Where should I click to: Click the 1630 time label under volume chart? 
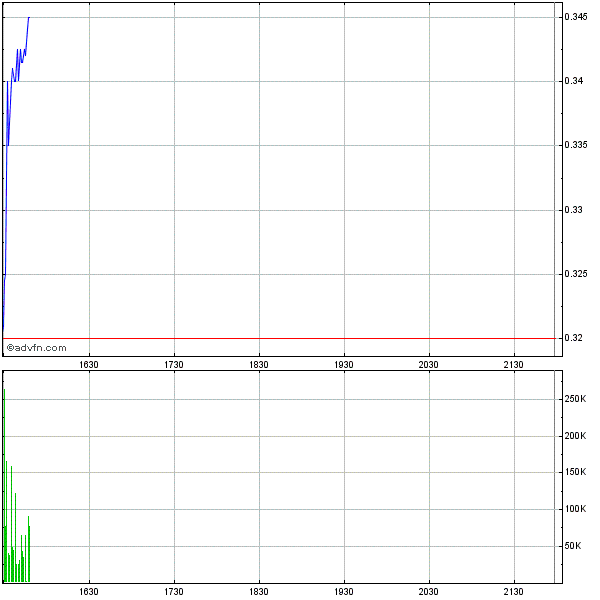pyautogui.click(x=89, y=592)
